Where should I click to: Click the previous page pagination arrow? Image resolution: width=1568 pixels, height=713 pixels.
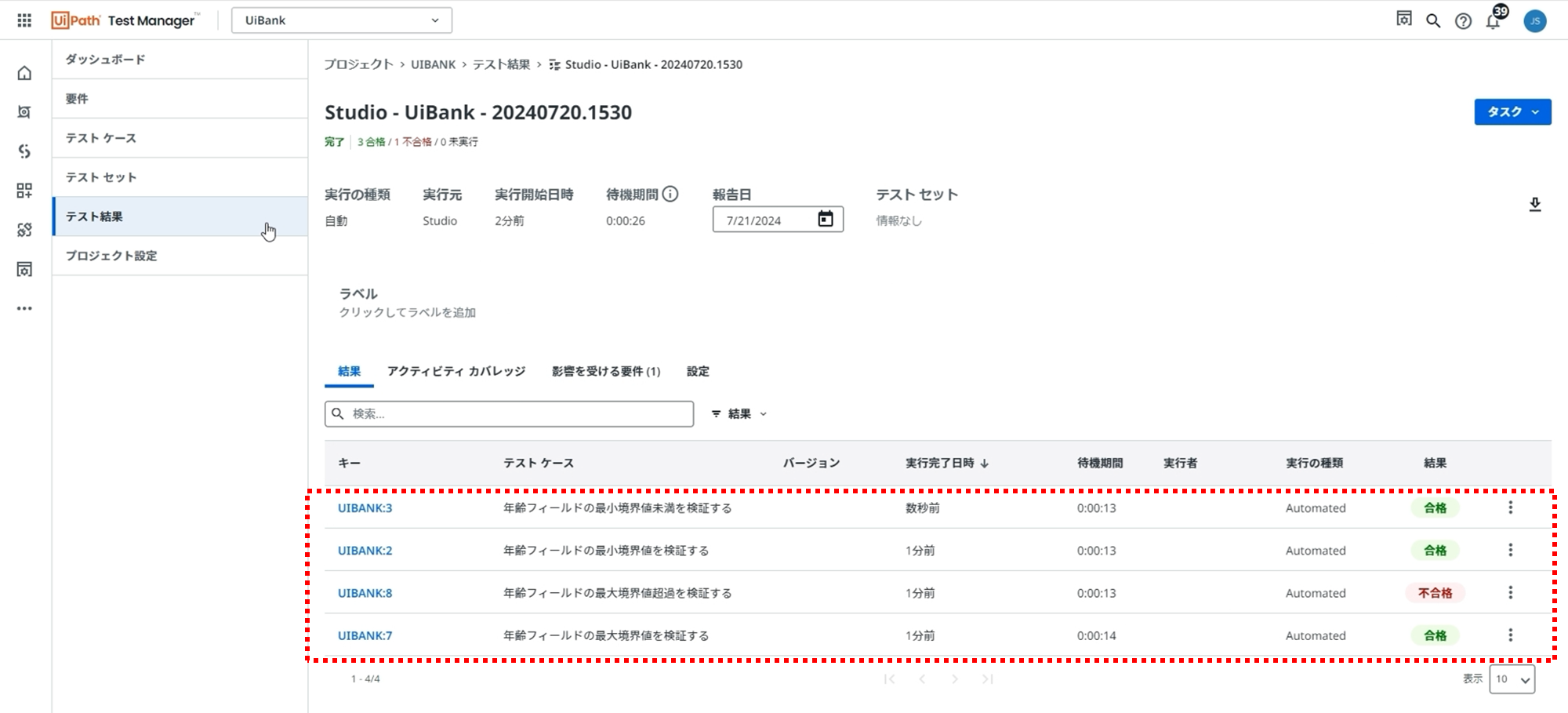922,679
